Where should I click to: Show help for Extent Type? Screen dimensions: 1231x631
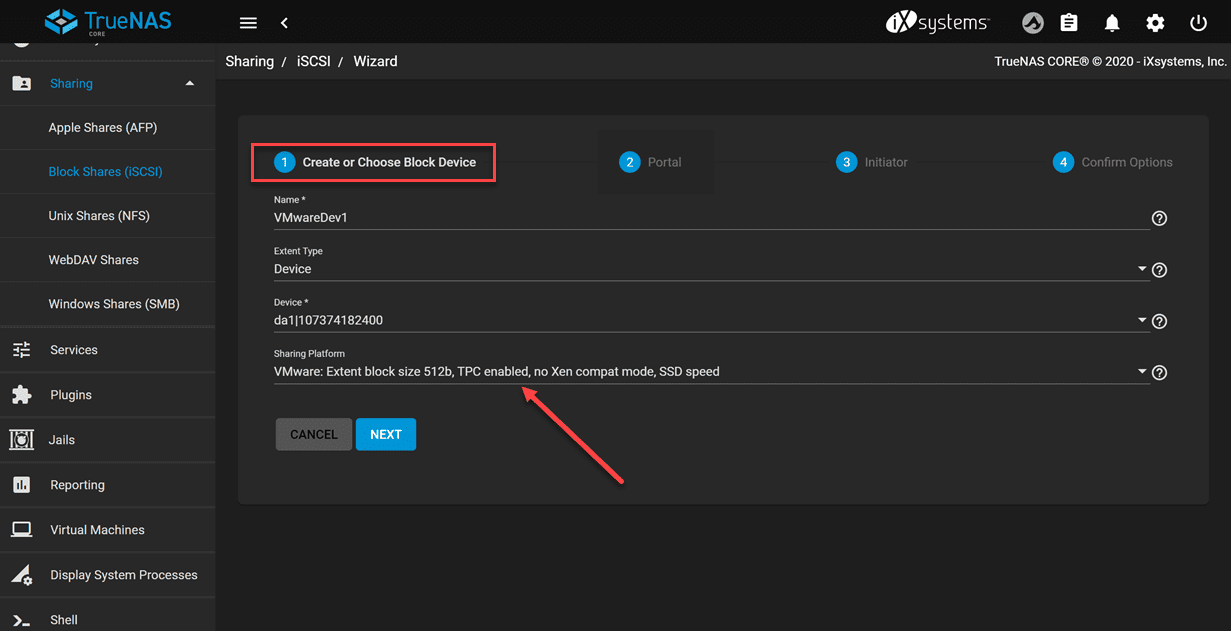(x=1159, y=270)
